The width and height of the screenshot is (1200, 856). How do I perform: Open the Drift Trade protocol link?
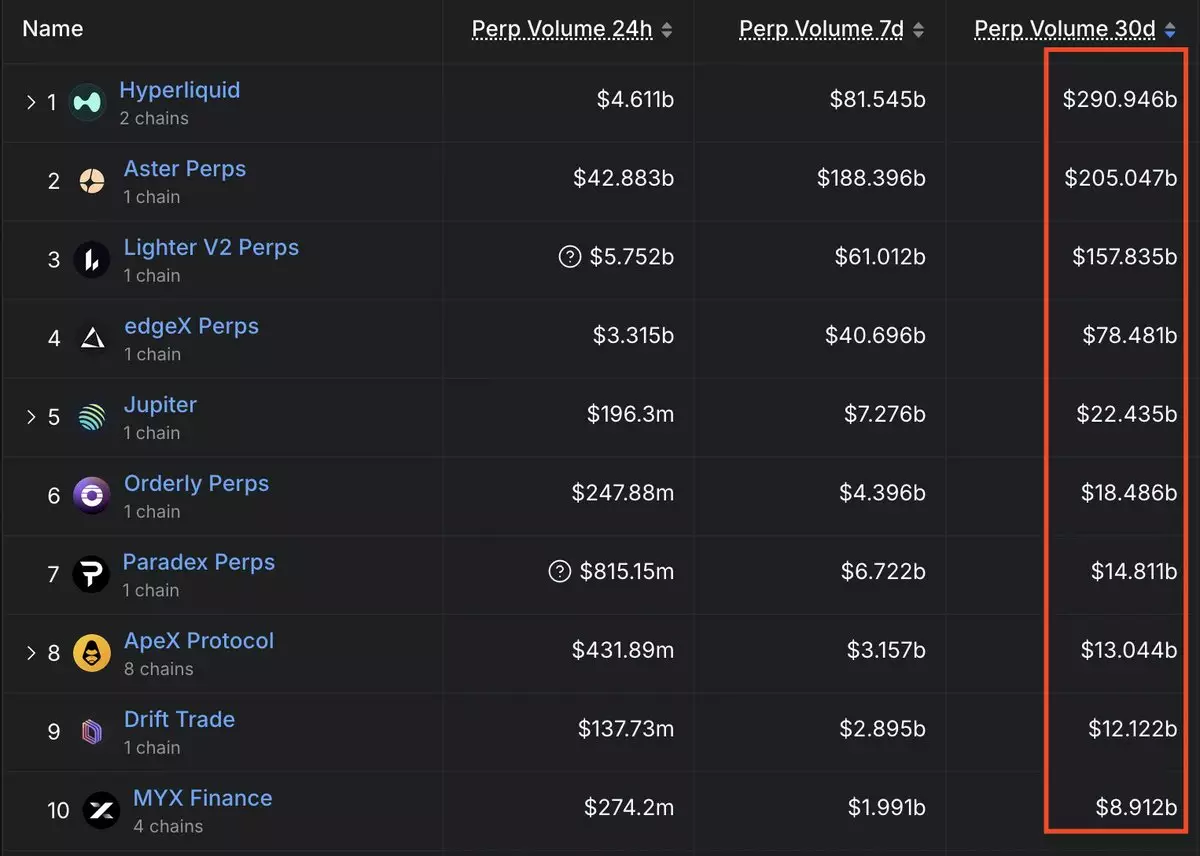pyautogui.click(x=179, y=720)
